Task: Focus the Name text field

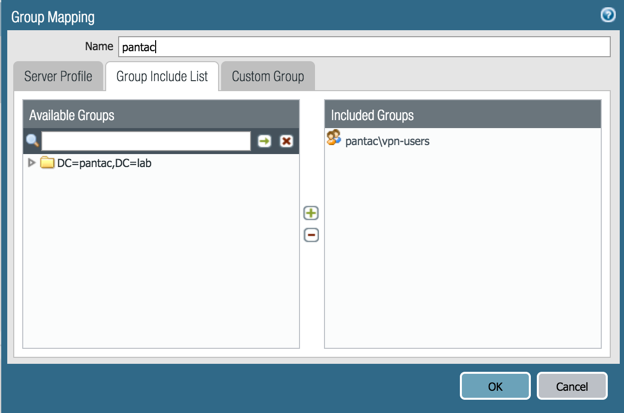Action: (x=362, y=47)
